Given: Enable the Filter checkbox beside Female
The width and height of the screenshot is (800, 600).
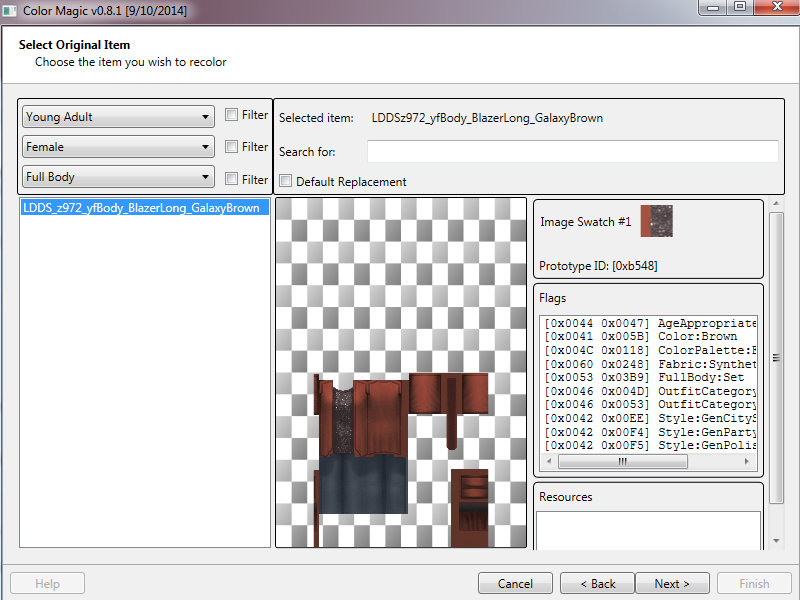Looking at the screenshot, I should 232,146.
